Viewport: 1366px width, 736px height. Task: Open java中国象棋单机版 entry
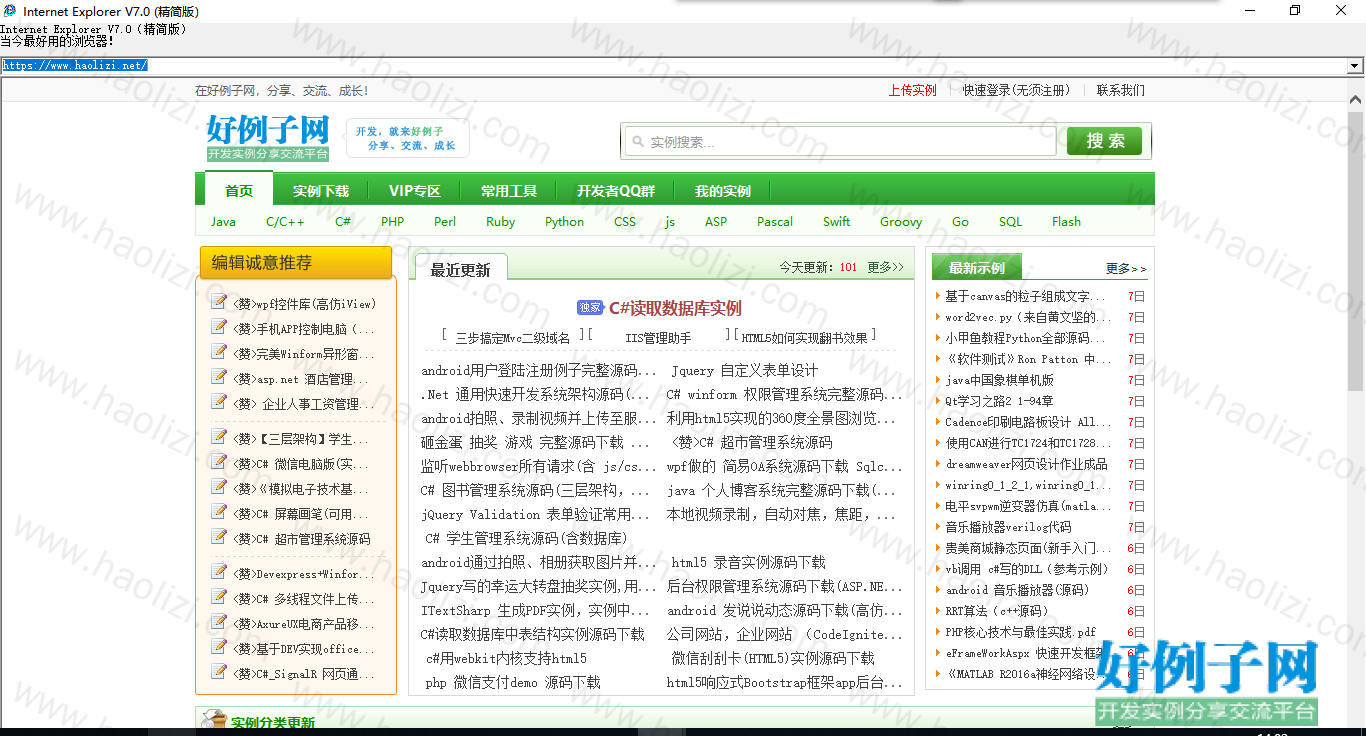click(x=999, y=380)
